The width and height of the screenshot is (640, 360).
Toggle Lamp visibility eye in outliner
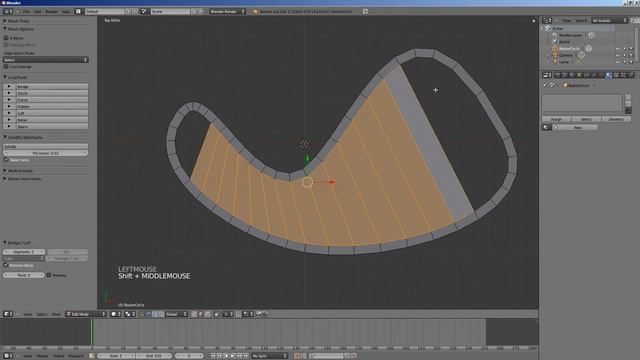click(618, 62)
